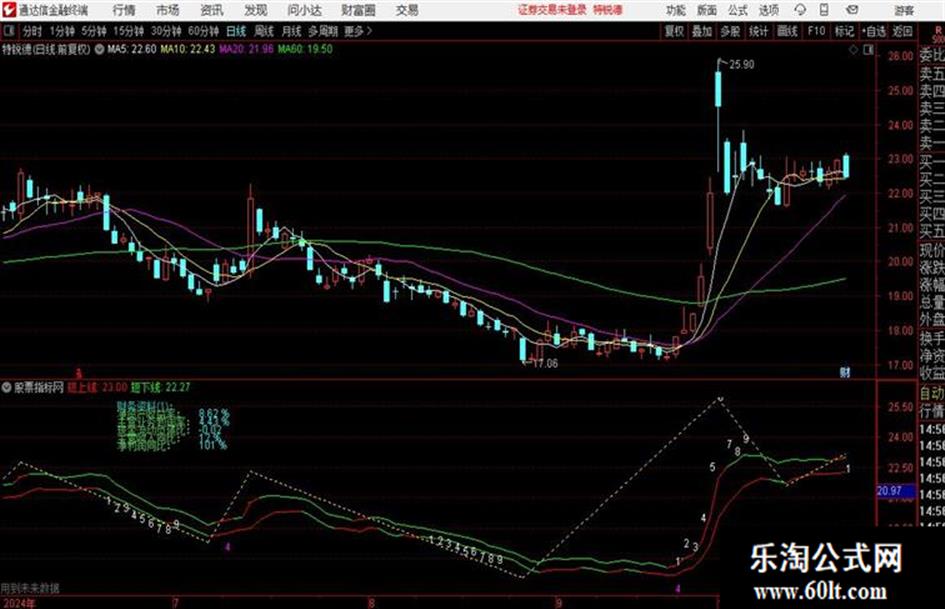
Task: Click the 叠加 toolbar button
Action: tap(702, 31)
